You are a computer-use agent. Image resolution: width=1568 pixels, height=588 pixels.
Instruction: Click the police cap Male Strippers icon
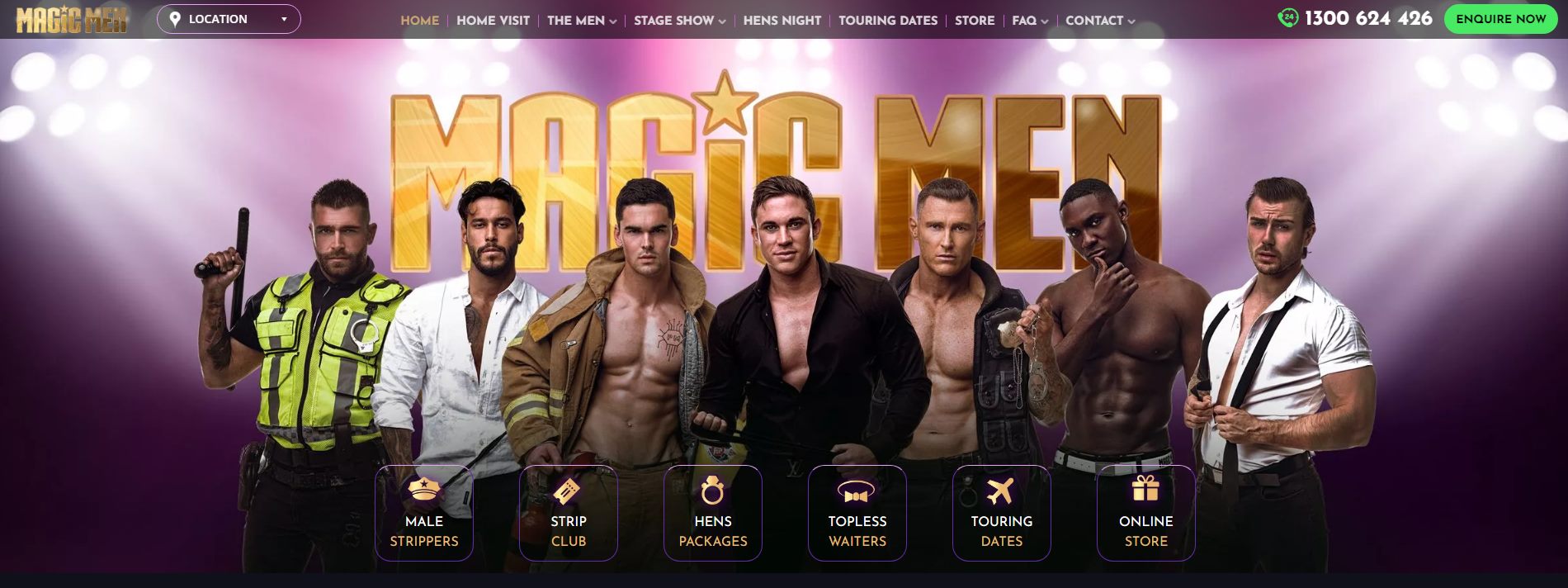424,490
